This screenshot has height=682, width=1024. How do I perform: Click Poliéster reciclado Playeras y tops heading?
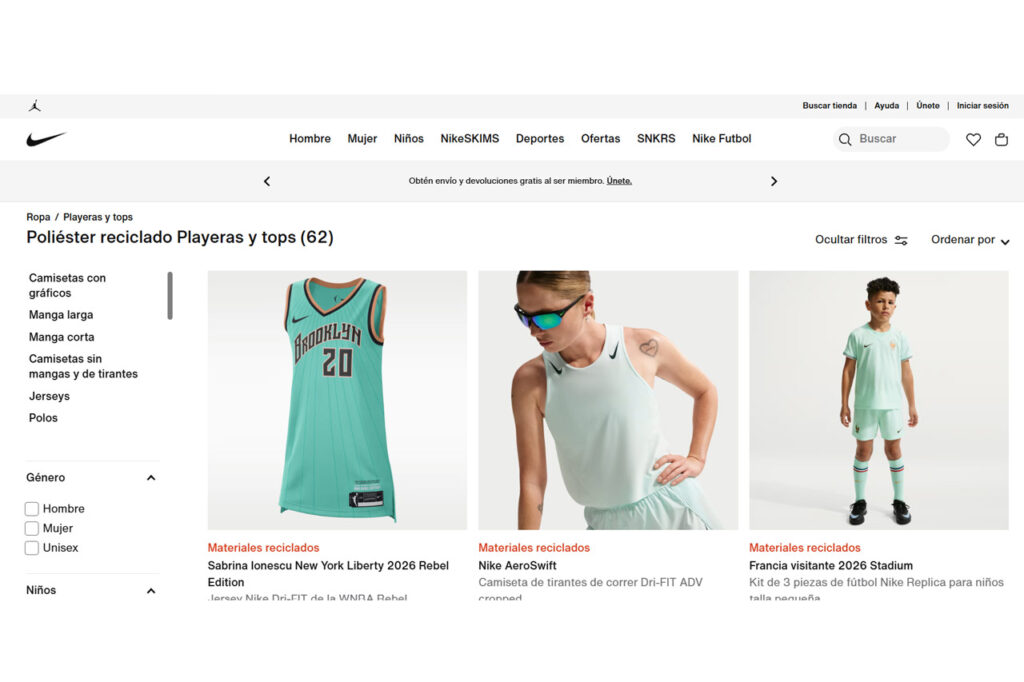pos(180,237)
